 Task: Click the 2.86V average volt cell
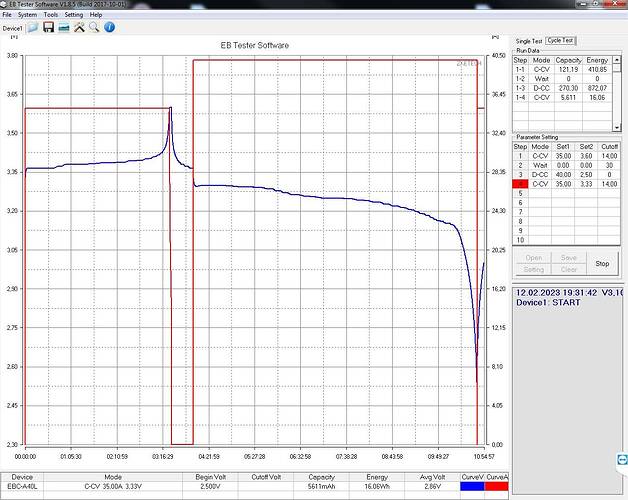tap(433, 486)
